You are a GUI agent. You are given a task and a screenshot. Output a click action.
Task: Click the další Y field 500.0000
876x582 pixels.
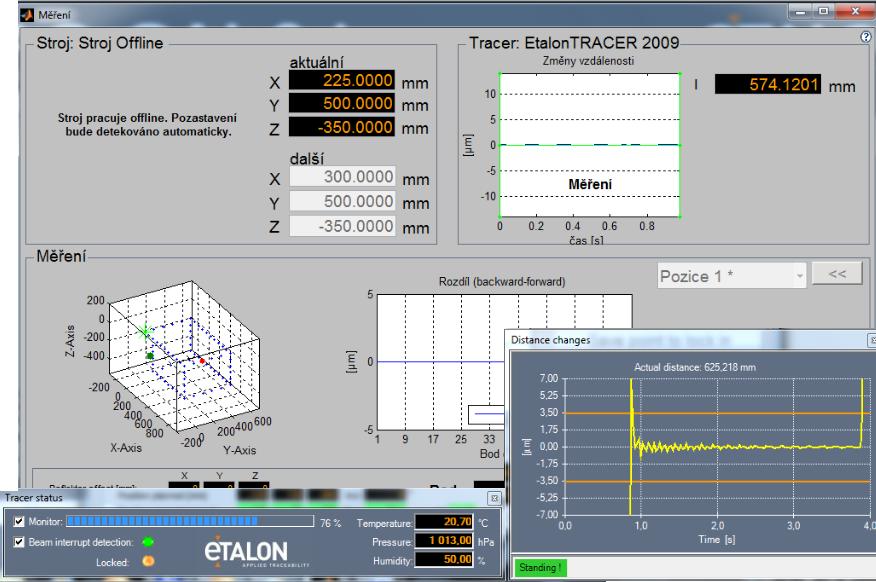click(x=342, y=202)
